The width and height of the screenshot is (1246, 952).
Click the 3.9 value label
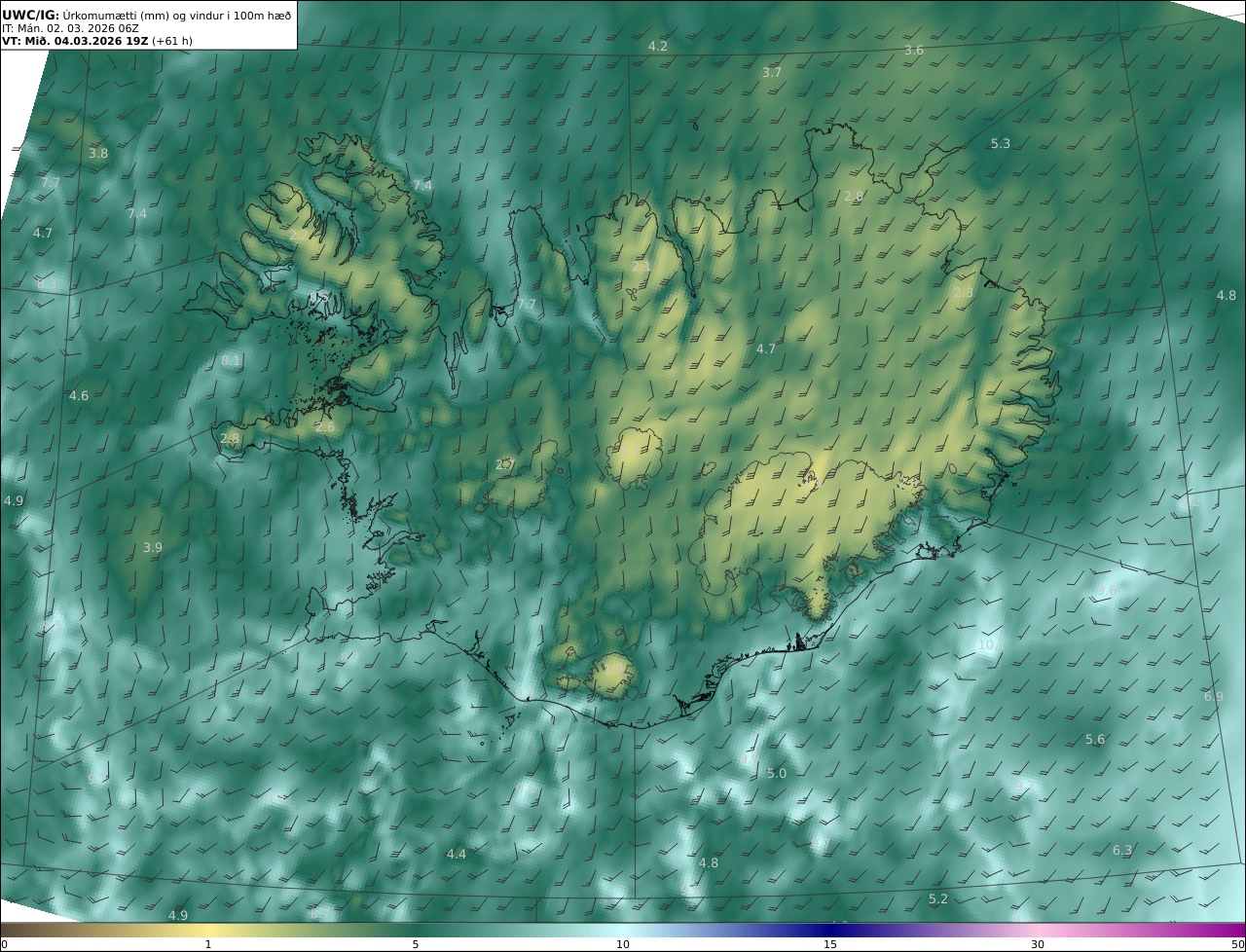pos(153,548)
